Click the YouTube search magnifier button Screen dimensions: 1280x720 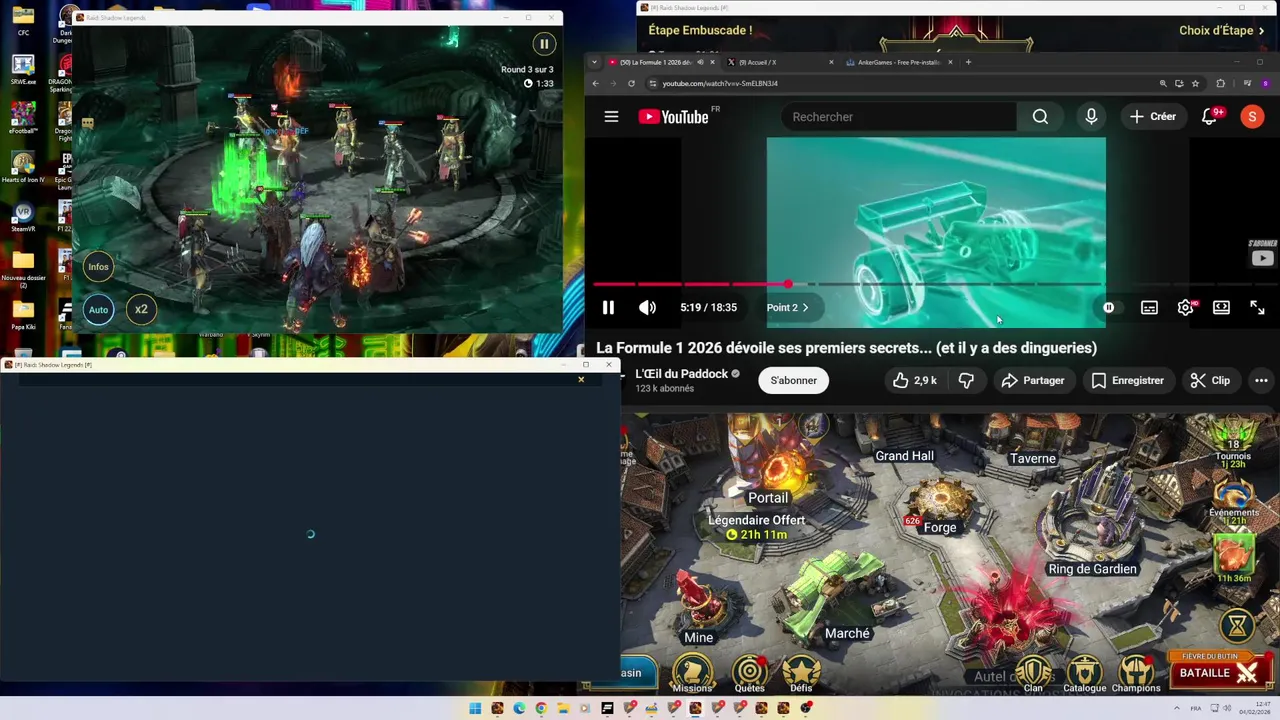tap(1040, 117)
